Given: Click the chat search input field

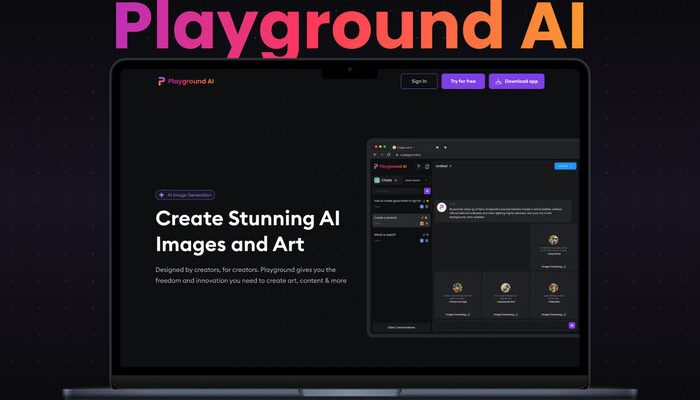Looking at the screenshot, I should (x=396, y=190).
